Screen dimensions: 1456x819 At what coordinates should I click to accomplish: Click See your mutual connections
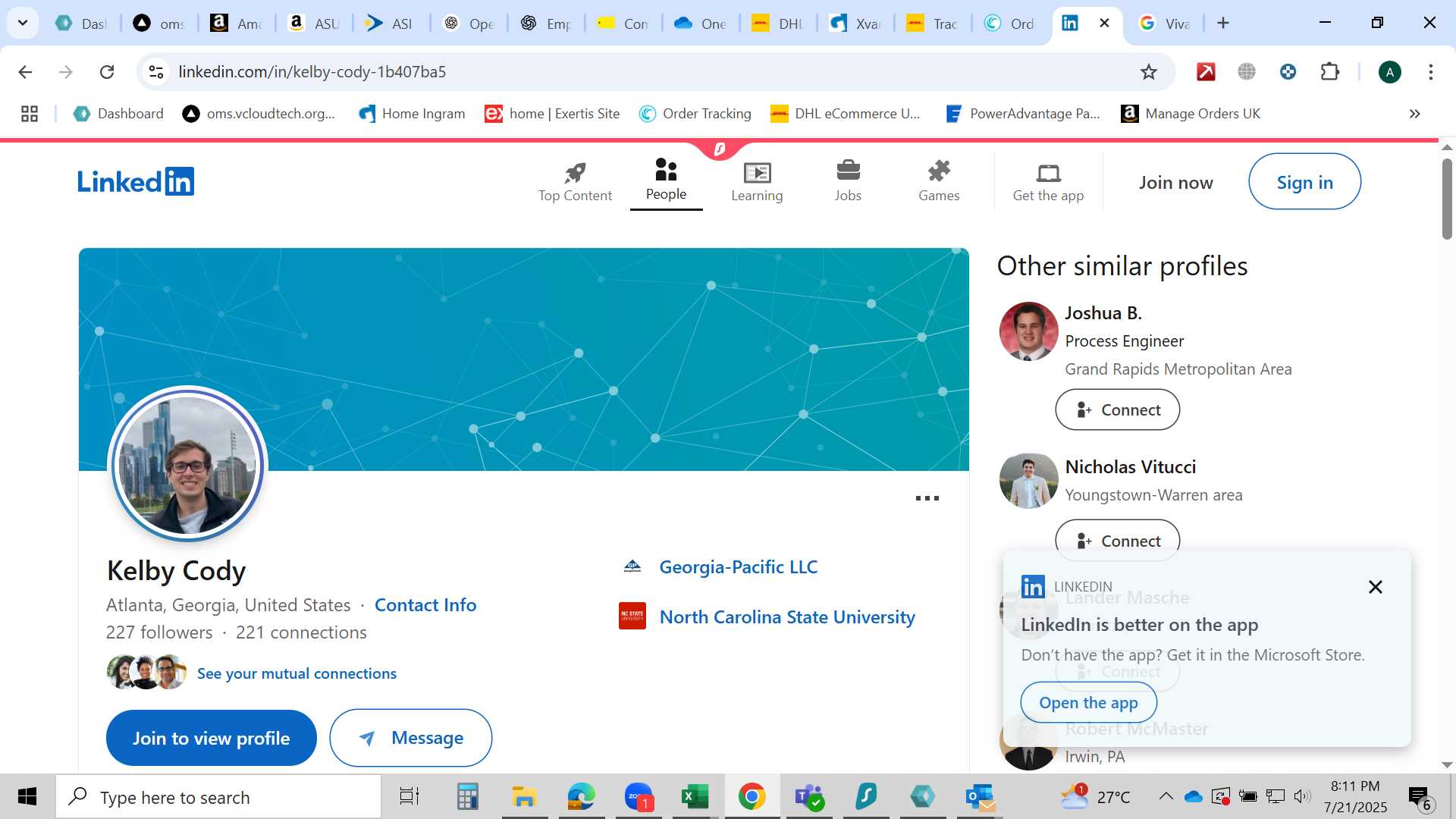(x=297, y=673)
